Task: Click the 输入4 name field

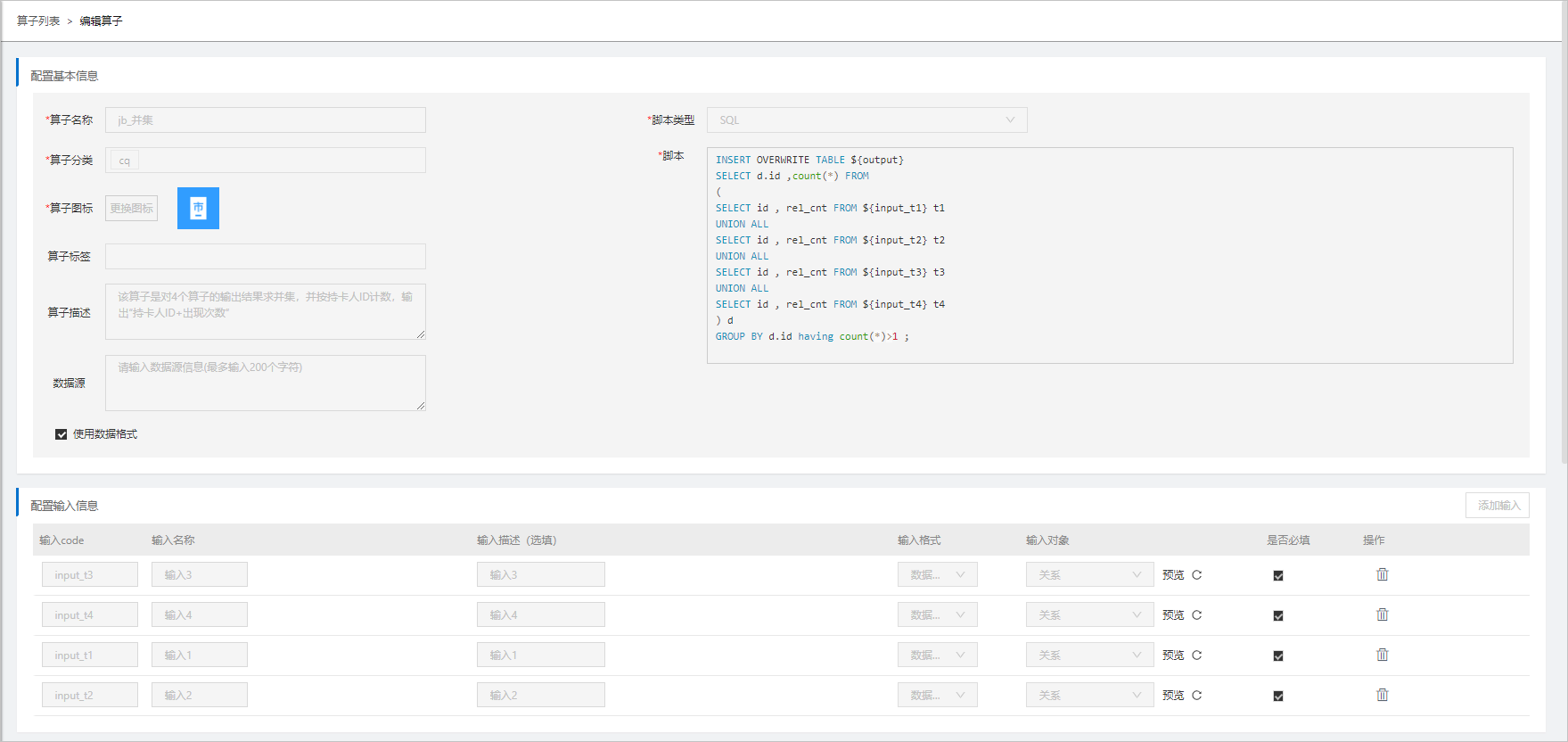Action: click(200, 614)
